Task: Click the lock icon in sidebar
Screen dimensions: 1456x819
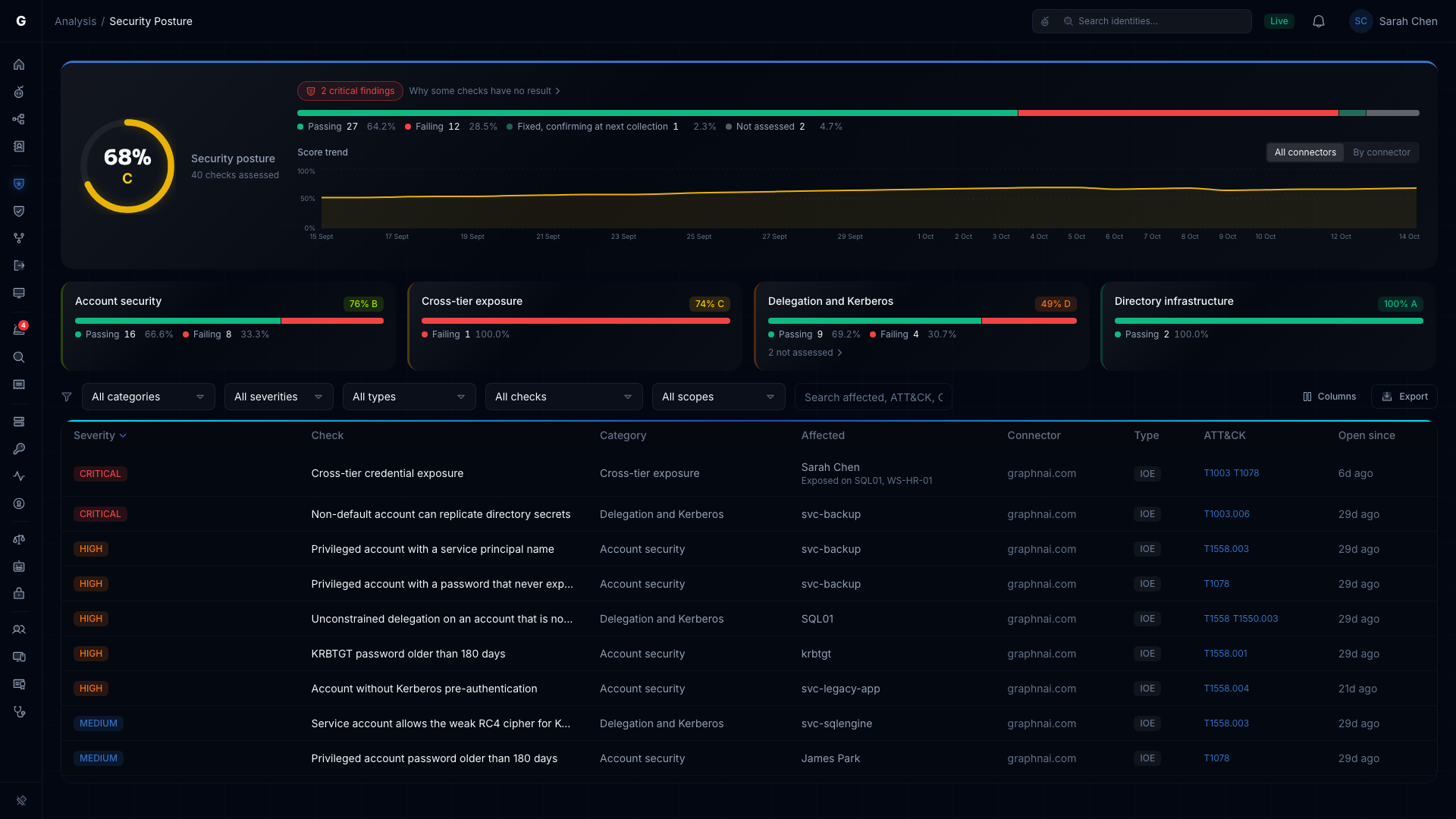Action: pos(20,594)
